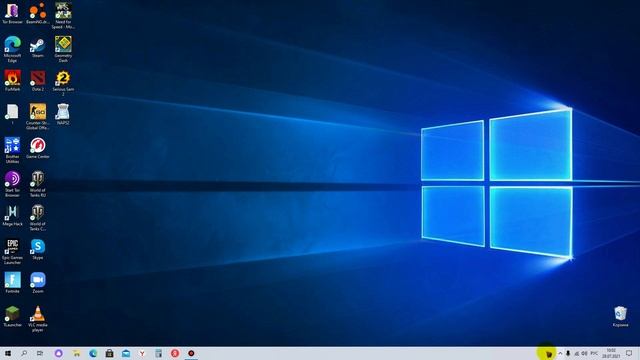The height and width of the screenshot is (360, 640).
Task: Expand the hidden system tray icons
Action: (560, 353)
